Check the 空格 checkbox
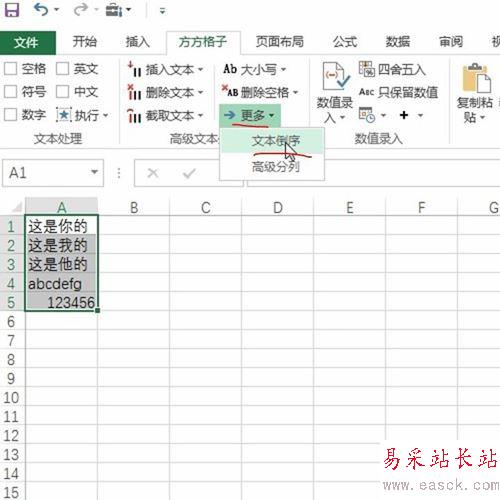The image size is (500, 500). pos(10,69)
